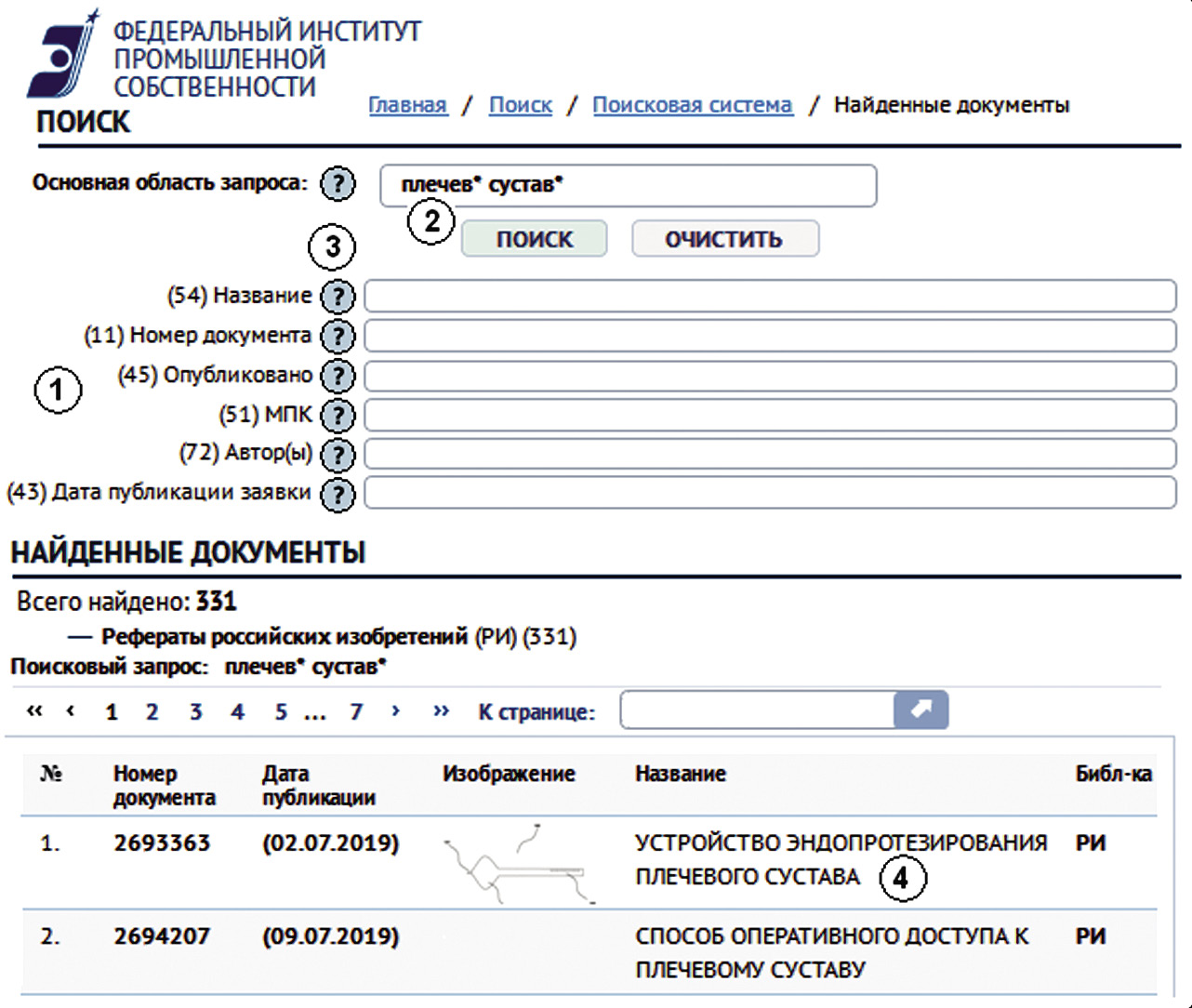Open document 2693363 drawing thumbnail
The height and width of the screenshot is (1008, 1192).
click(x=517, y=864)
